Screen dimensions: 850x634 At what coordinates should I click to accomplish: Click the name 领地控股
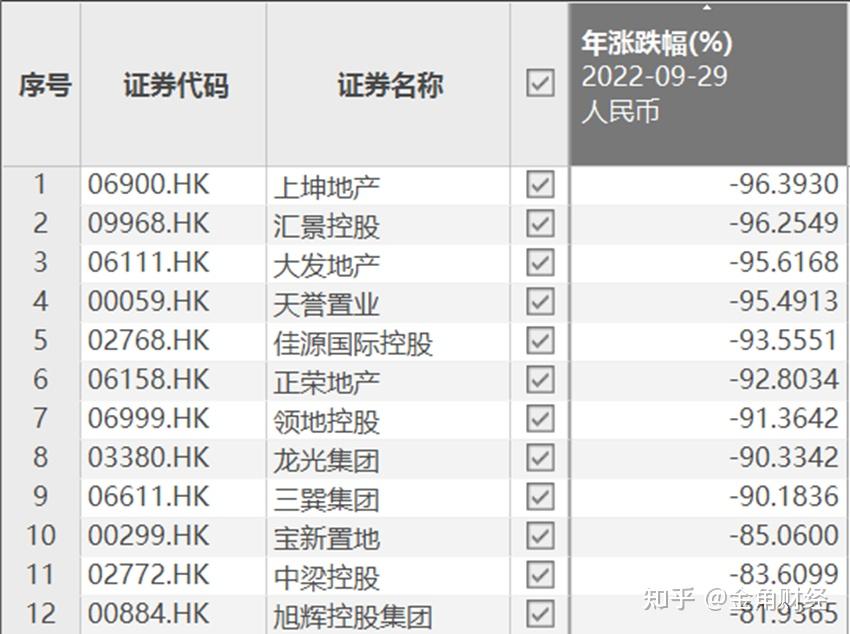click(x=326, y=422)
